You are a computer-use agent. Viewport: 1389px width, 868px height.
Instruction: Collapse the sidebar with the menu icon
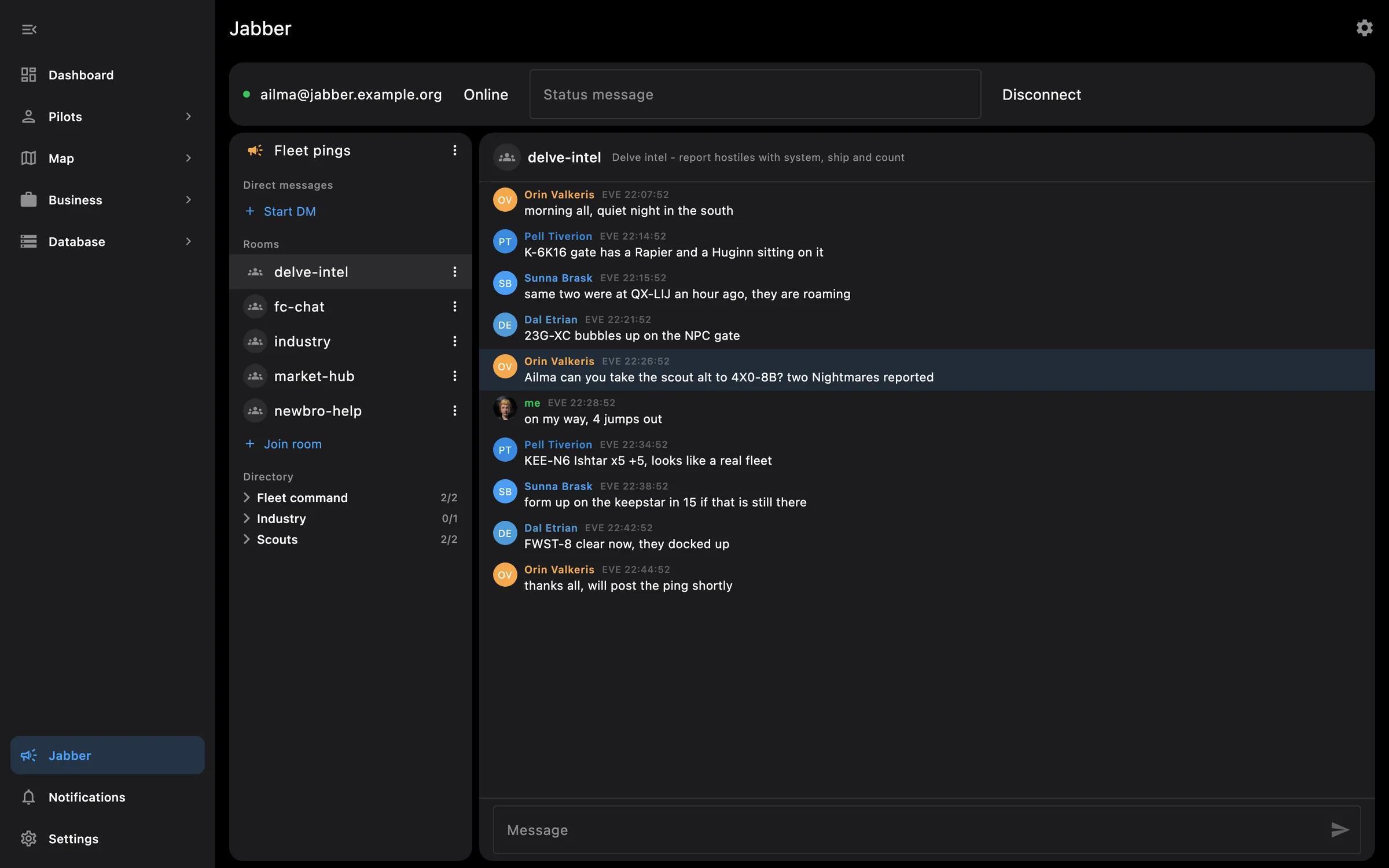[29, 29]
